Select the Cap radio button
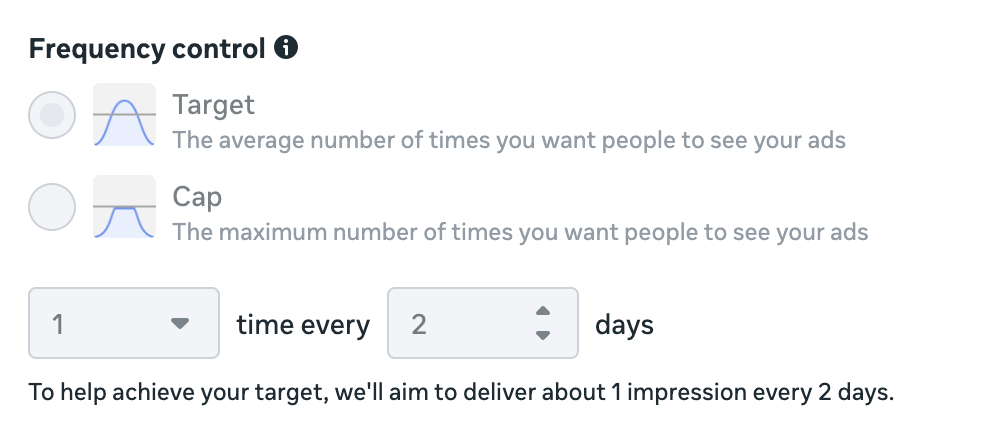The image size is (992, 428). point(52,207)
